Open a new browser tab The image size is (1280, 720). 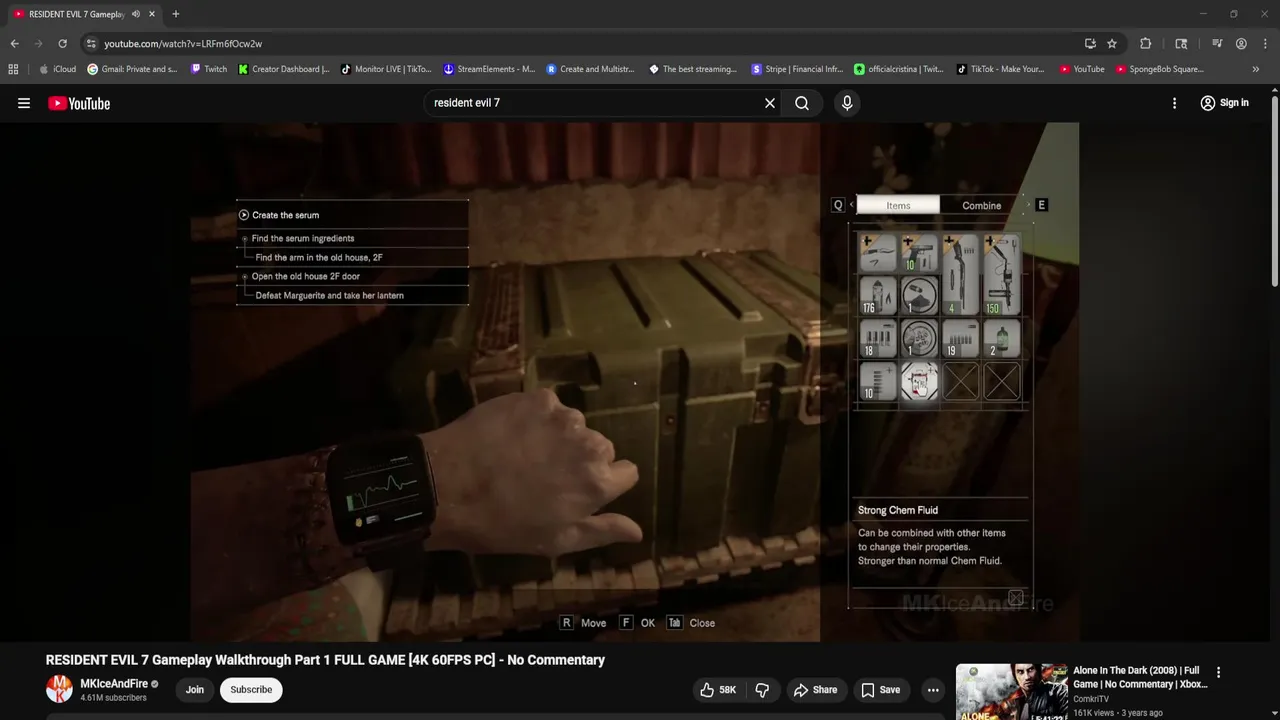[175, 14]
